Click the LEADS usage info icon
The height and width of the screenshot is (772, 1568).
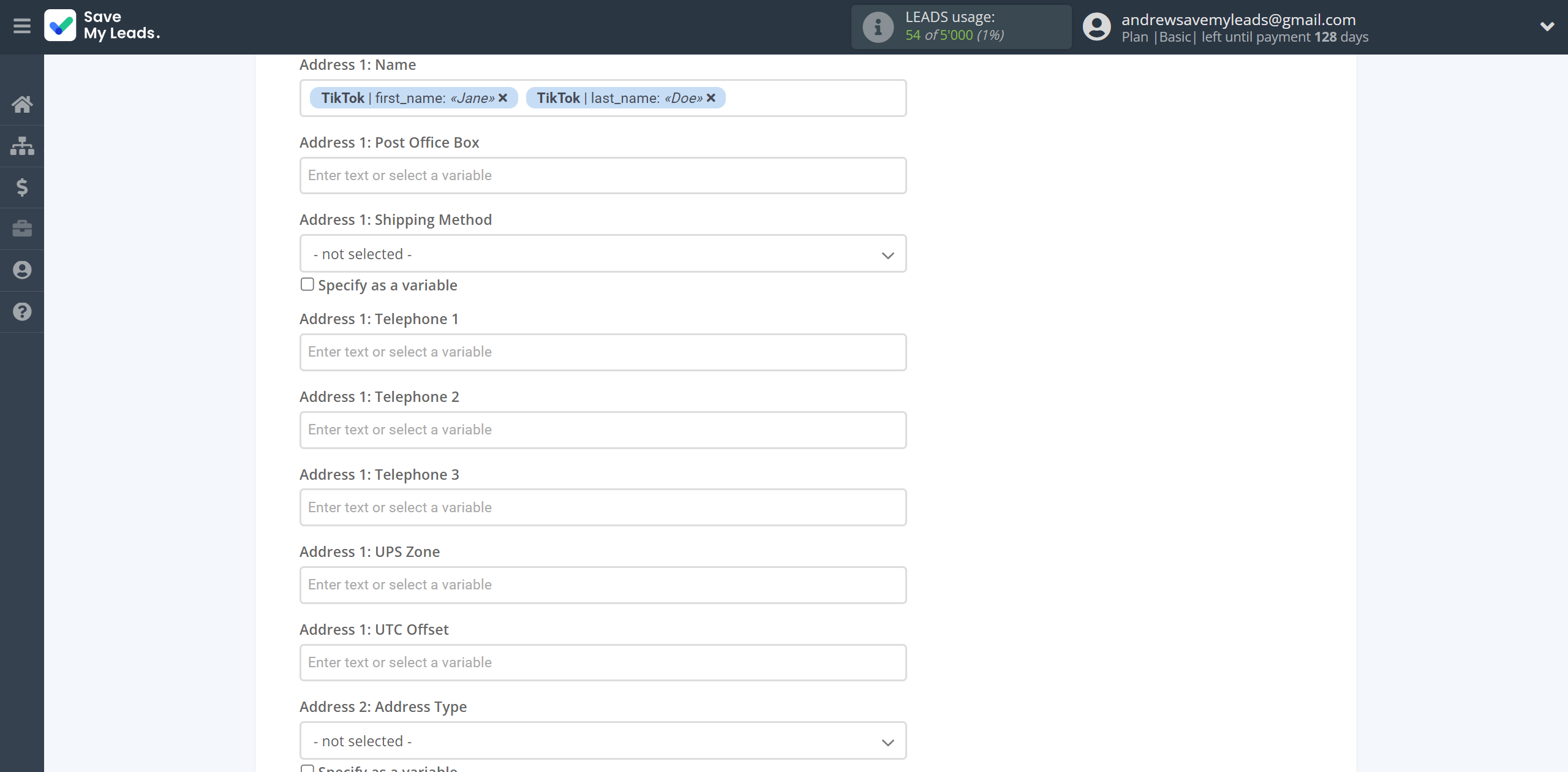(878, 27)
